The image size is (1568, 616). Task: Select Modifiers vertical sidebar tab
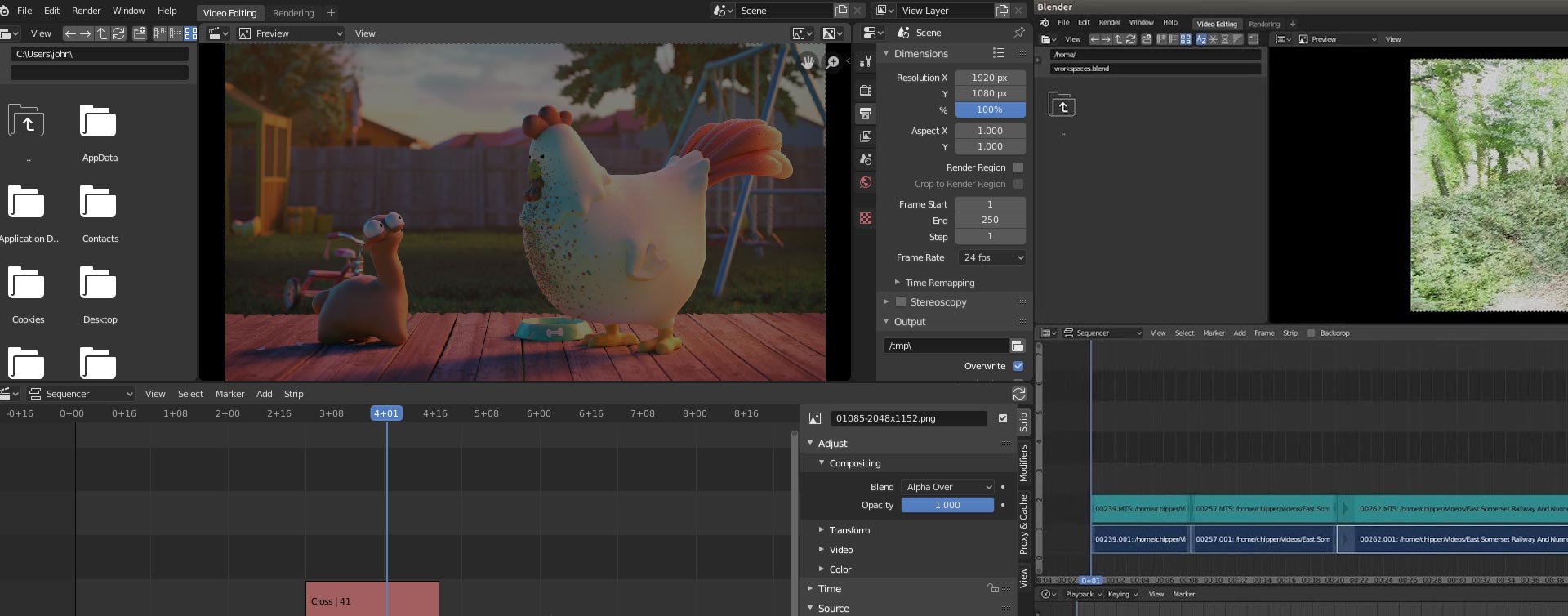pyautogui.click(x=1023, y=463)
